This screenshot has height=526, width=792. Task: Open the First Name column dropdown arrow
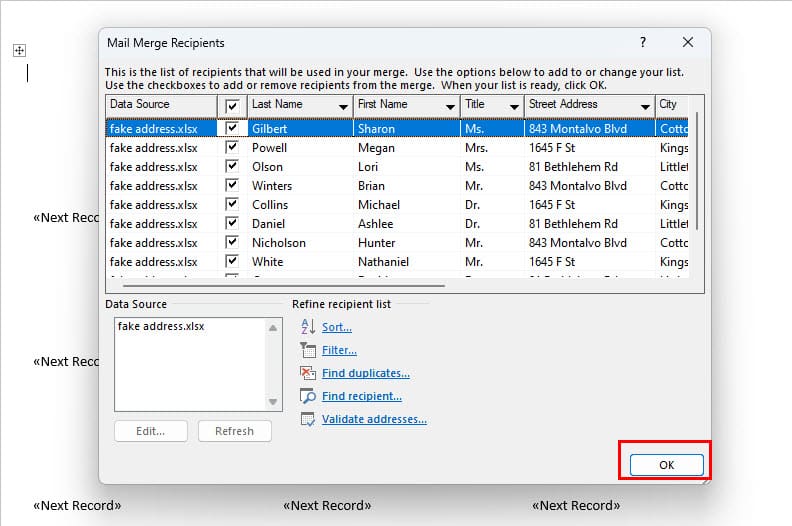(x=450, y=107)
